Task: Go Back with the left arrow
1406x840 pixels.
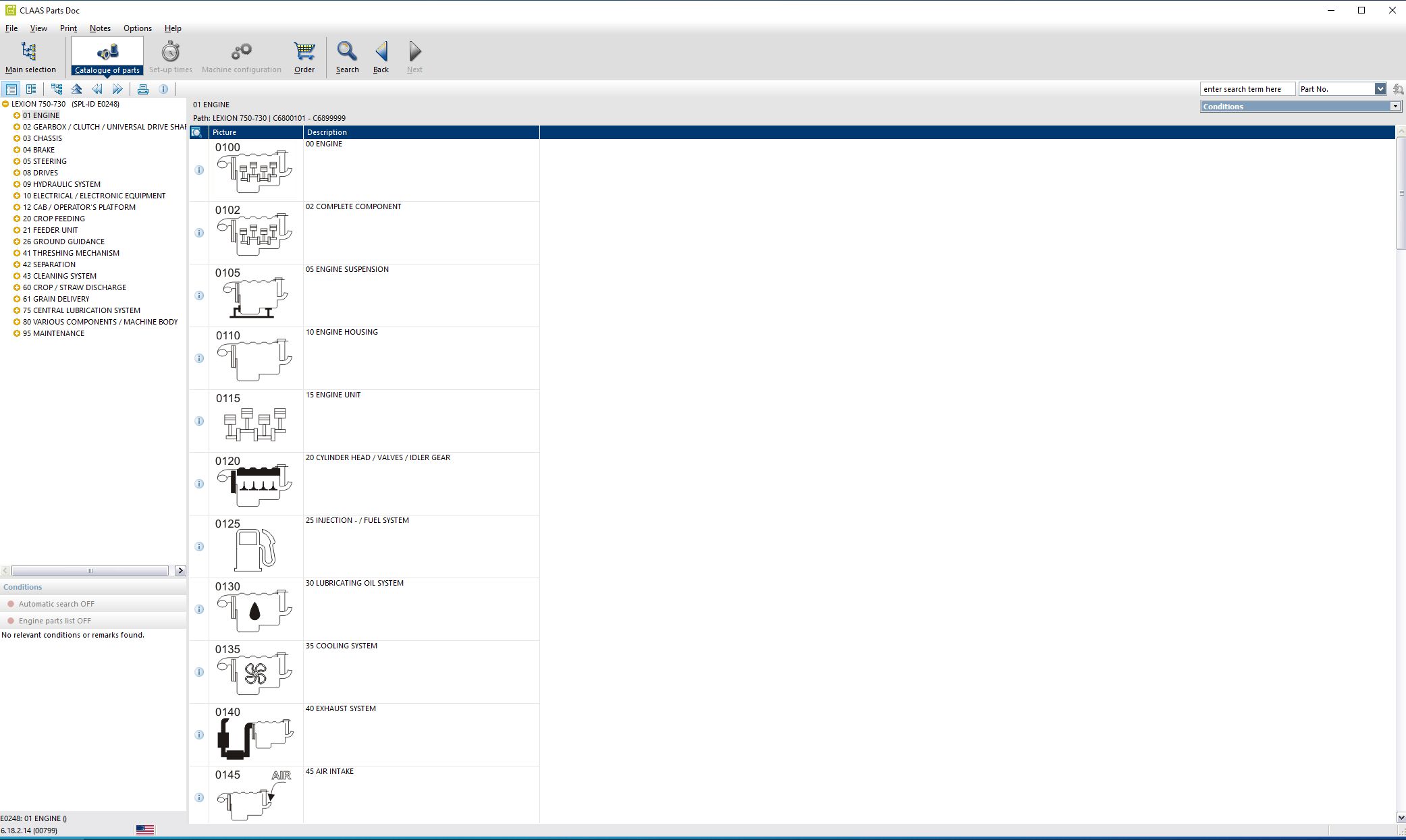Action: [381, 57]
